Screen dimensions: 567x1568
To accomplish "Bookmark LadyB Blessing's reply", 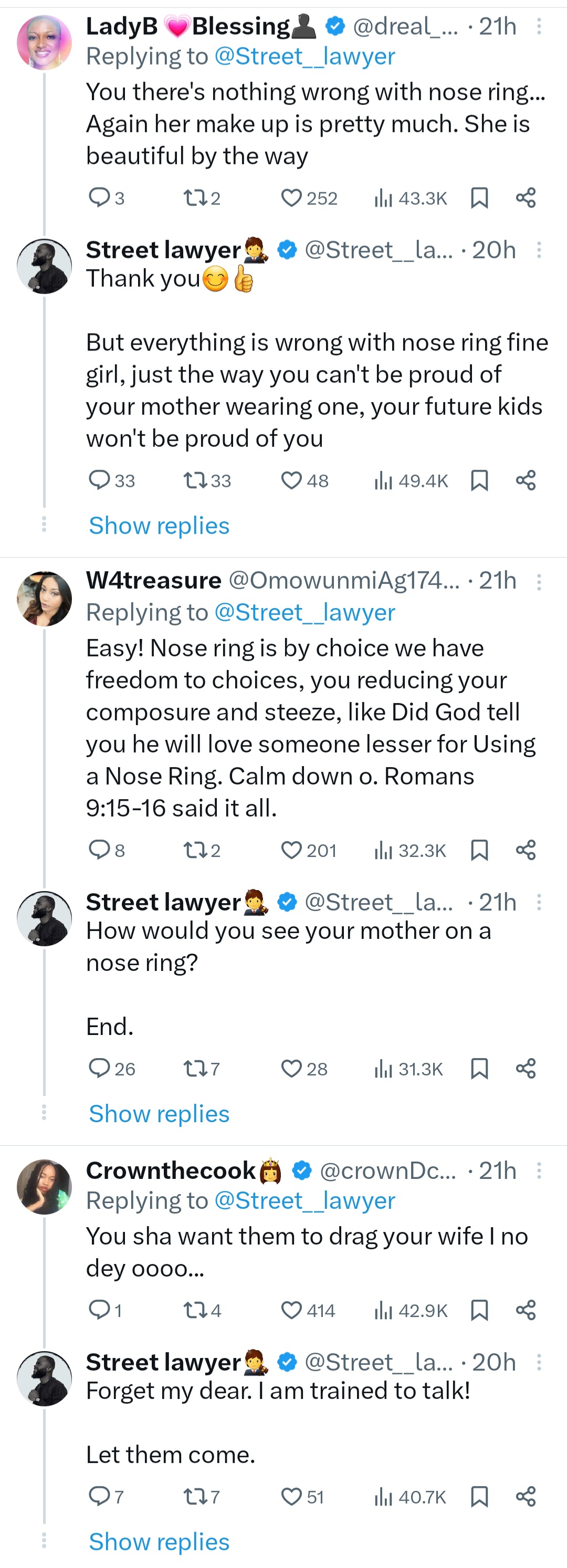I will pos(479,198).
